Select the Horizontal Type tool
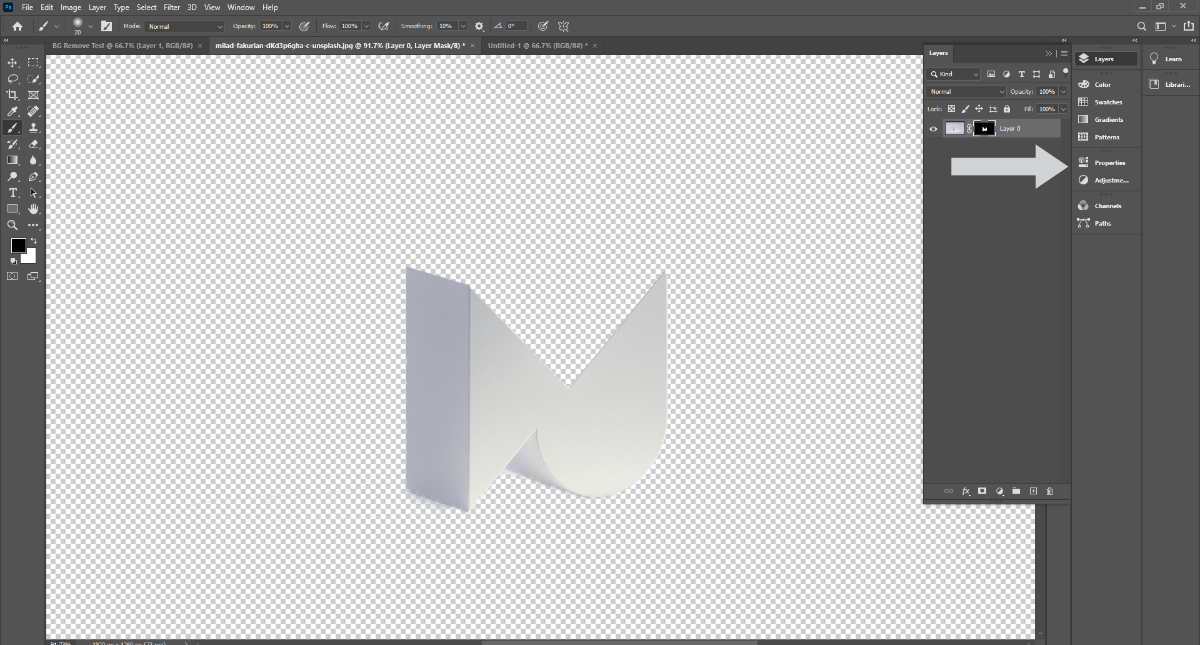 tap(13, 192)
